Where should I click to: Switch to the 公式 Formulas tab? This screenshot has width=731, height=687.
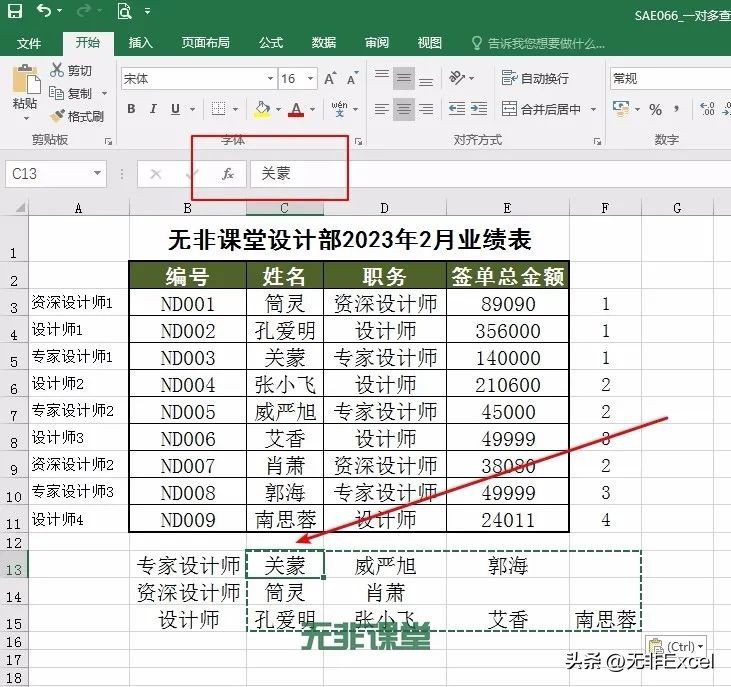coord(271,43)
